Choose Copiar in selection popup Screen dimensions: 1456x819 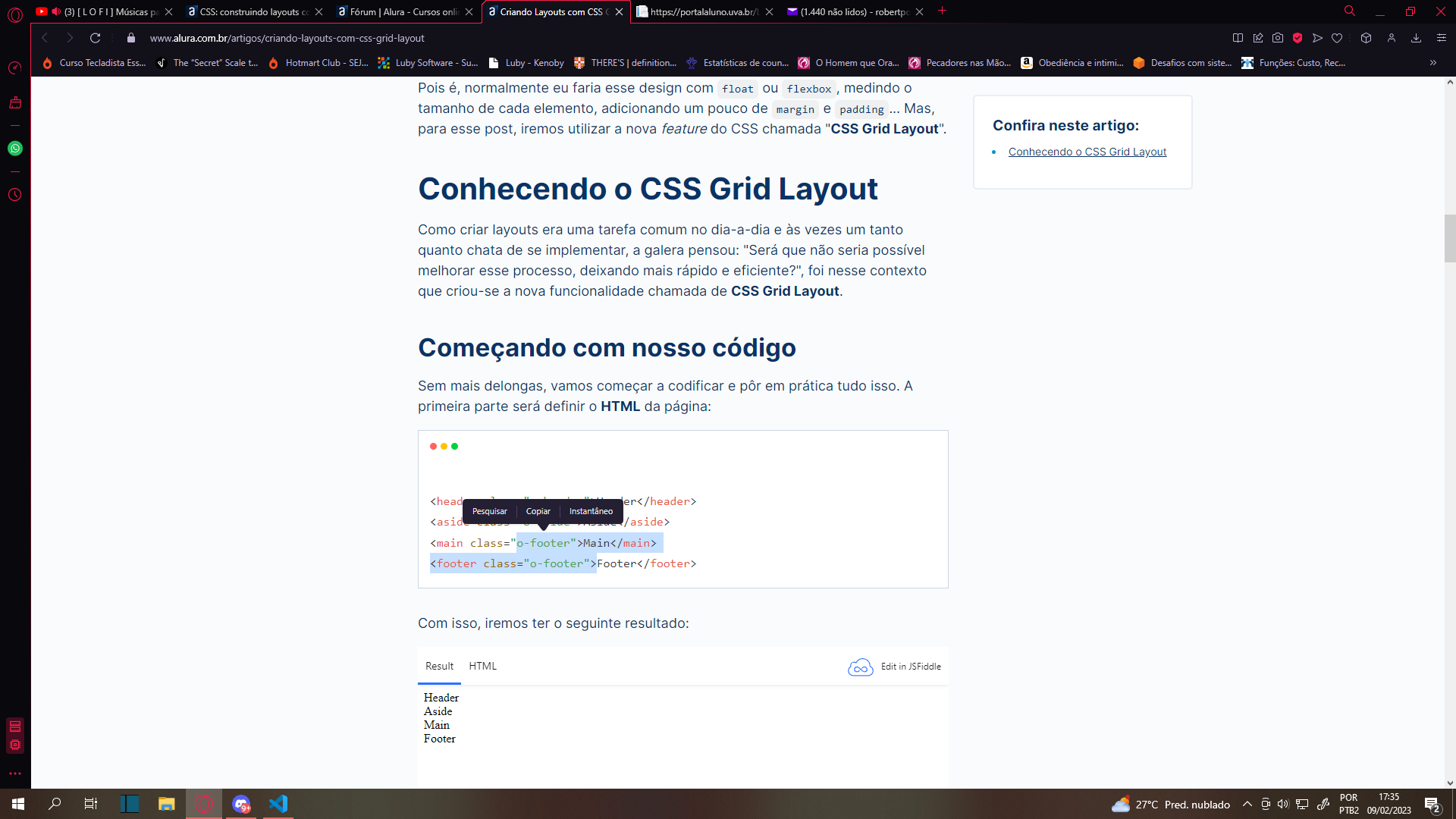coord(538,511)
